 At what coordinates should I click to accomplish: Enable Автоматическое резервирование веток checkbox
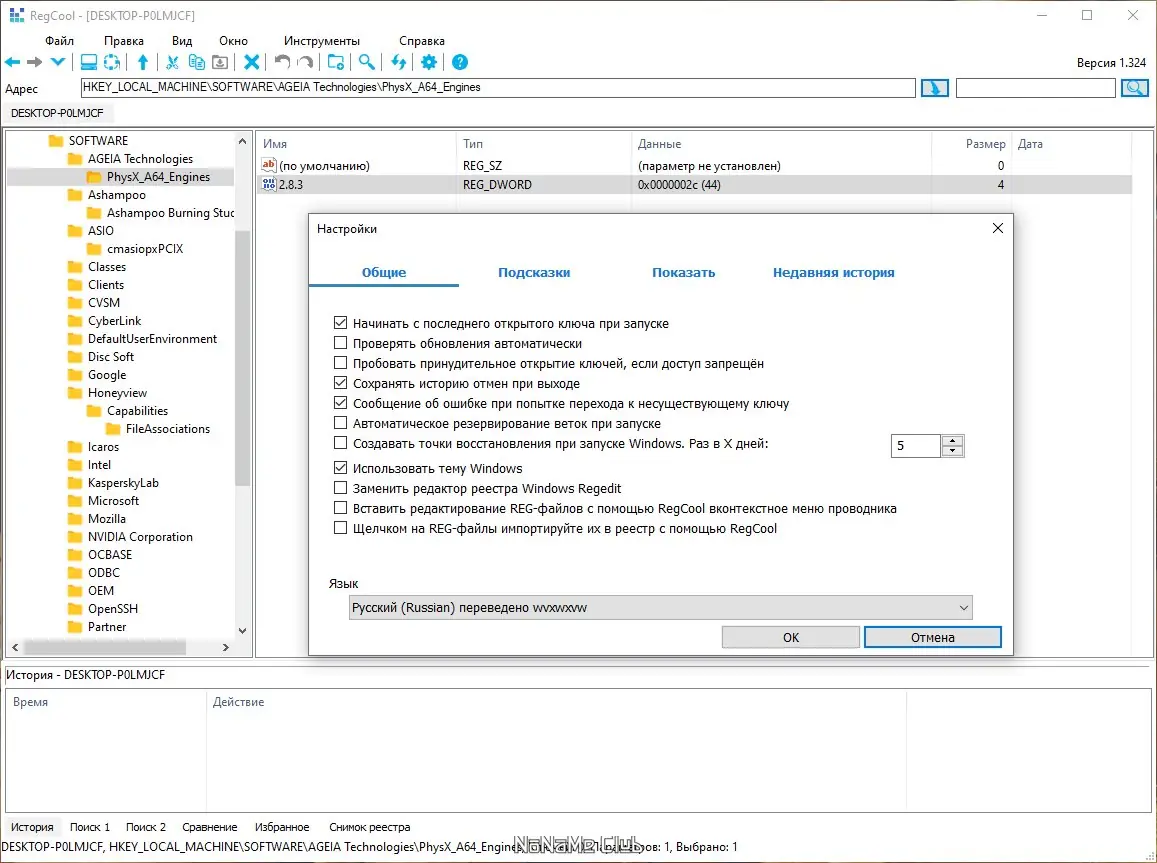(x=340, y=423)
